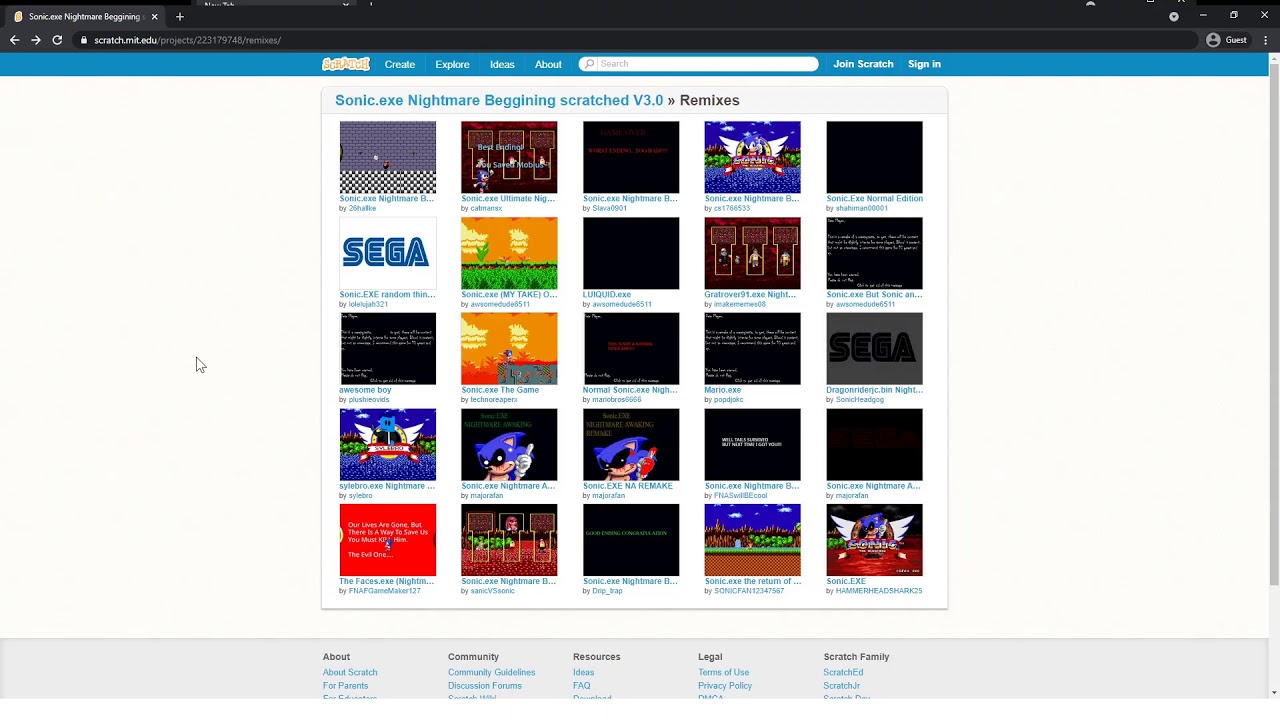Open the Create menu item

(400, 64)
